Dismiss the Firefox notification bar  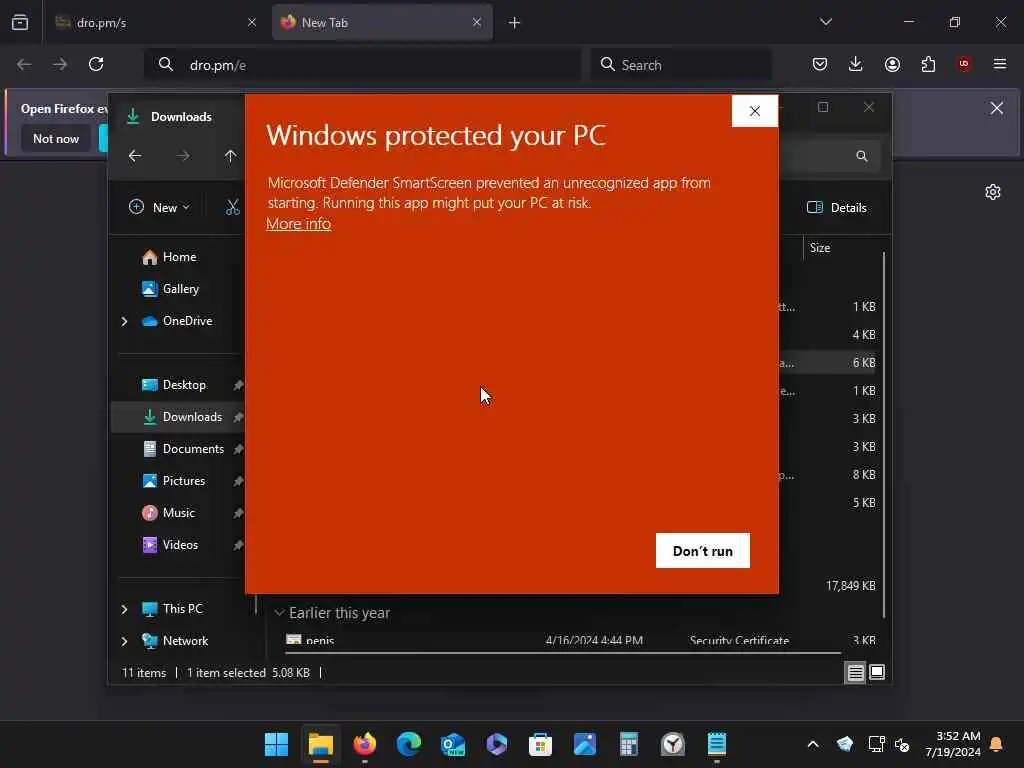[x=997, y=108]
